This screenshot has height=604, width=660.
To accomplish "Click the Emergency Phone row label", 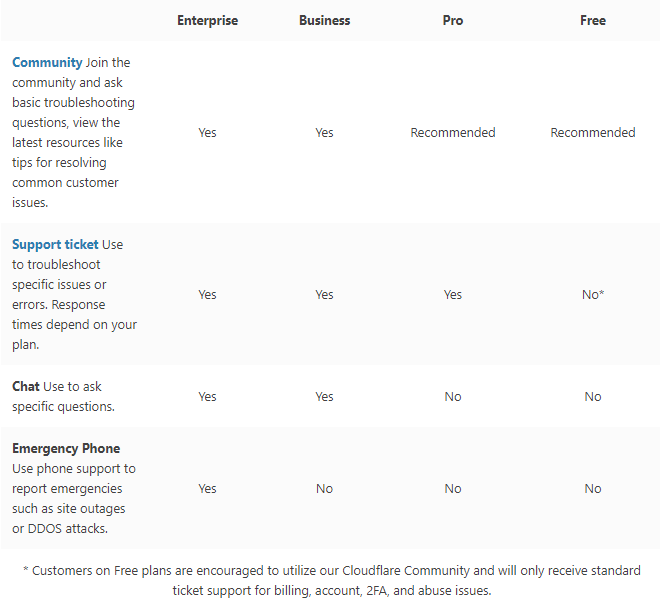I will [x=66, y=449].
